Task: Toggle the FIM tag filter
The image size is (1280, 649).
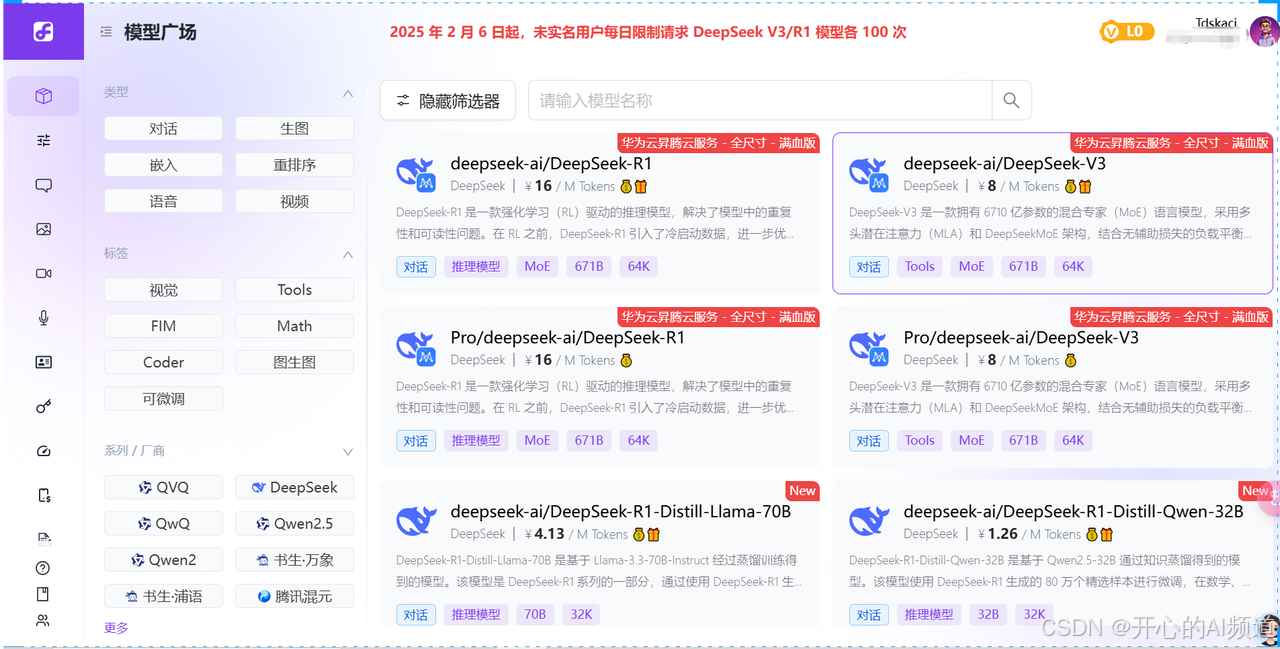Action: [163, 326]
